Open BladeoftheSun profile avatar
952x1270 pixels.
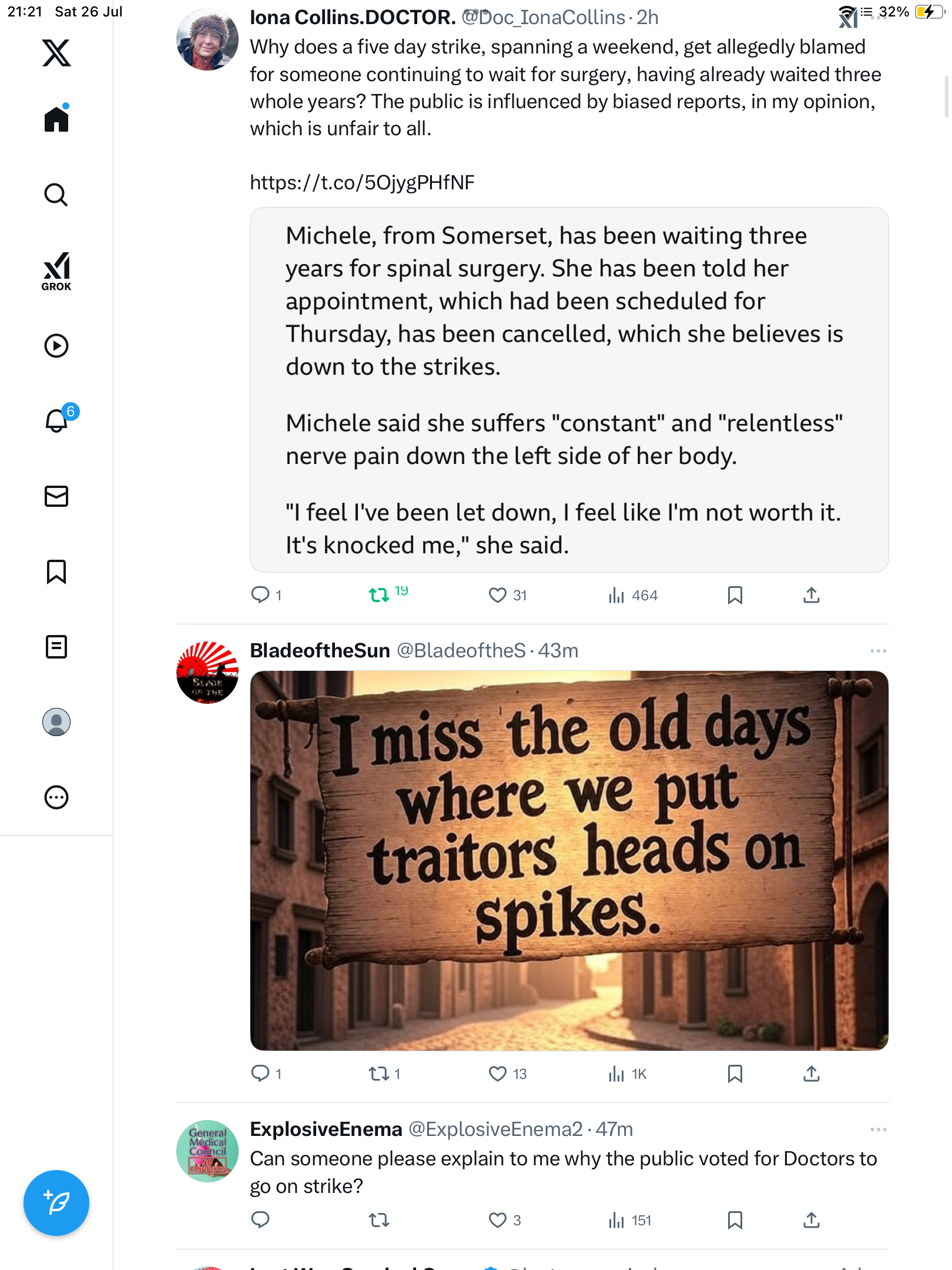tap(207, 673)
